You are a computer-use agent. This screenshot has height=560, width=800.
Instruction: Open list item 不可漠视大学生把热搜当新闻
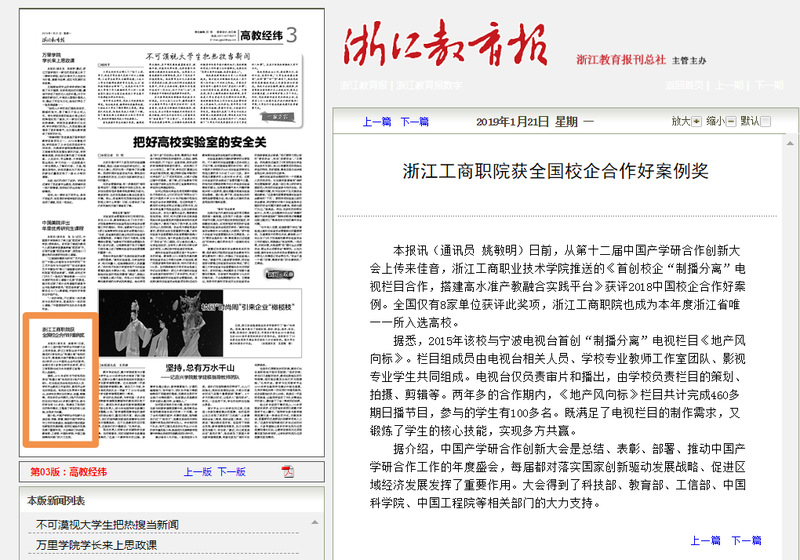click(107, 524)
